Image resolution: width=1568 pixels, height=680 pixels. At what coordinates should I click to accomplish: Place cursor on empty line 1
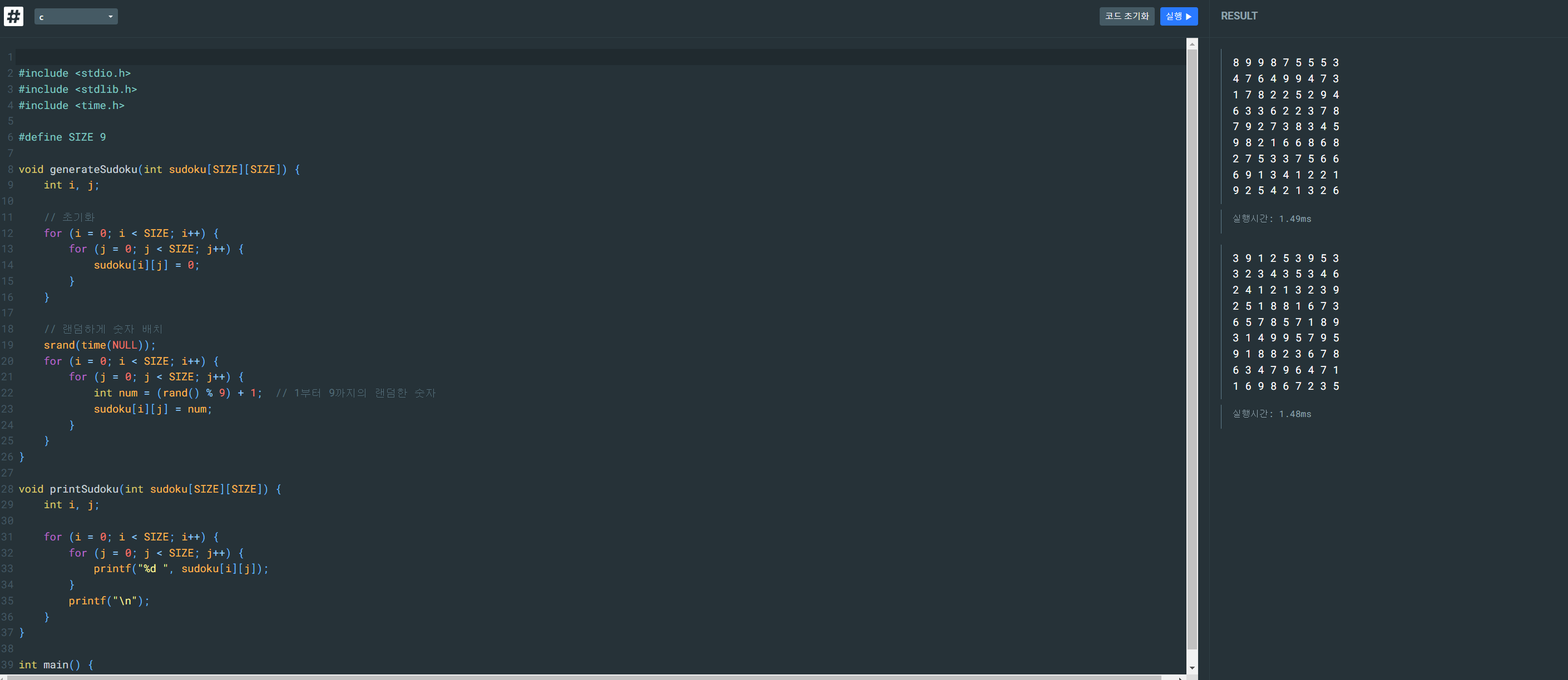600,57
